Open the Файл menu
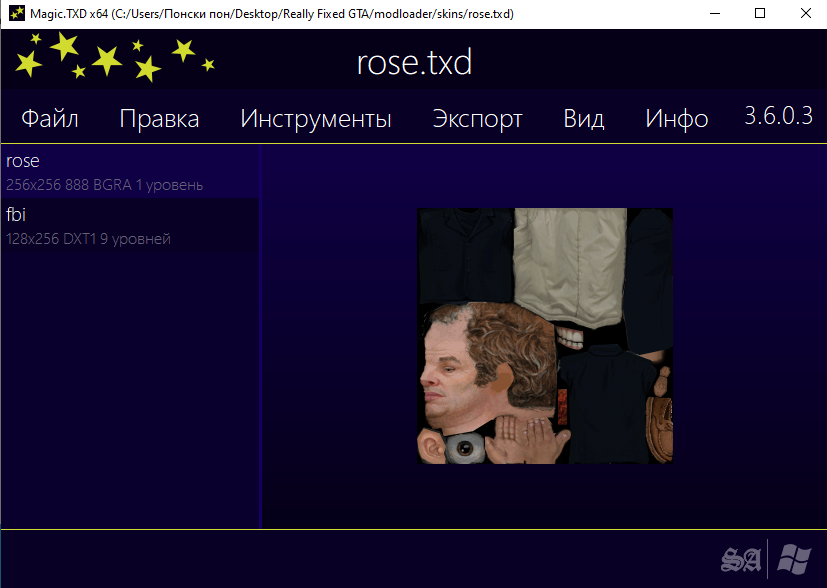The width and height of the screenshot is (827, 588). coord(50,118)
